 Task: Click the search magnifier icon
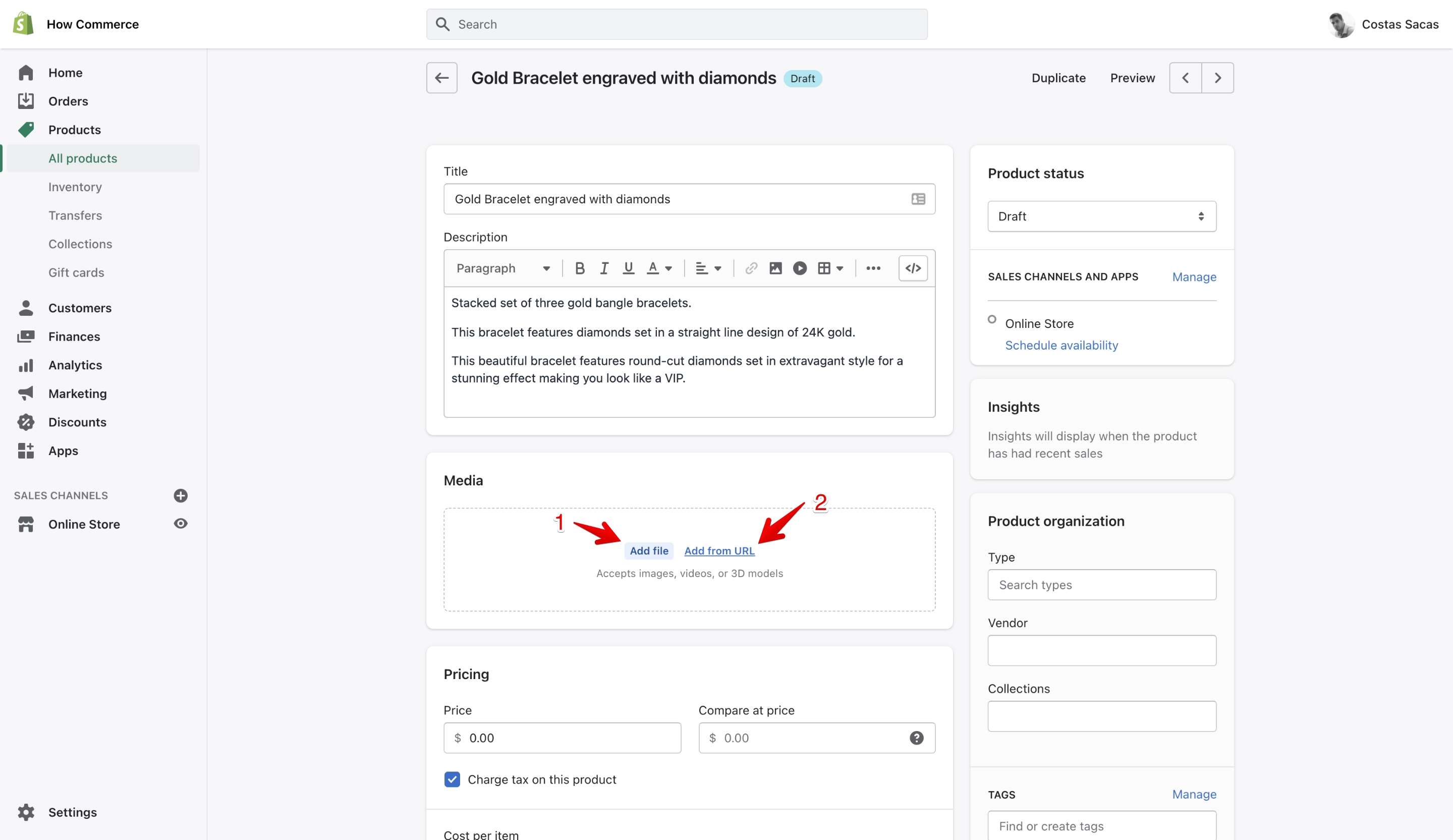[x=442, y=24]
